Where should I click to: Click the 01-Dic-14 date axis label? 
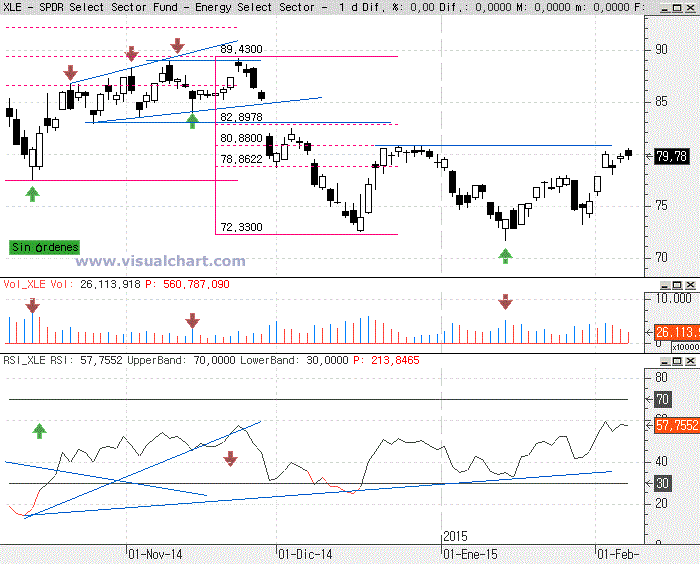pos(305,555)
